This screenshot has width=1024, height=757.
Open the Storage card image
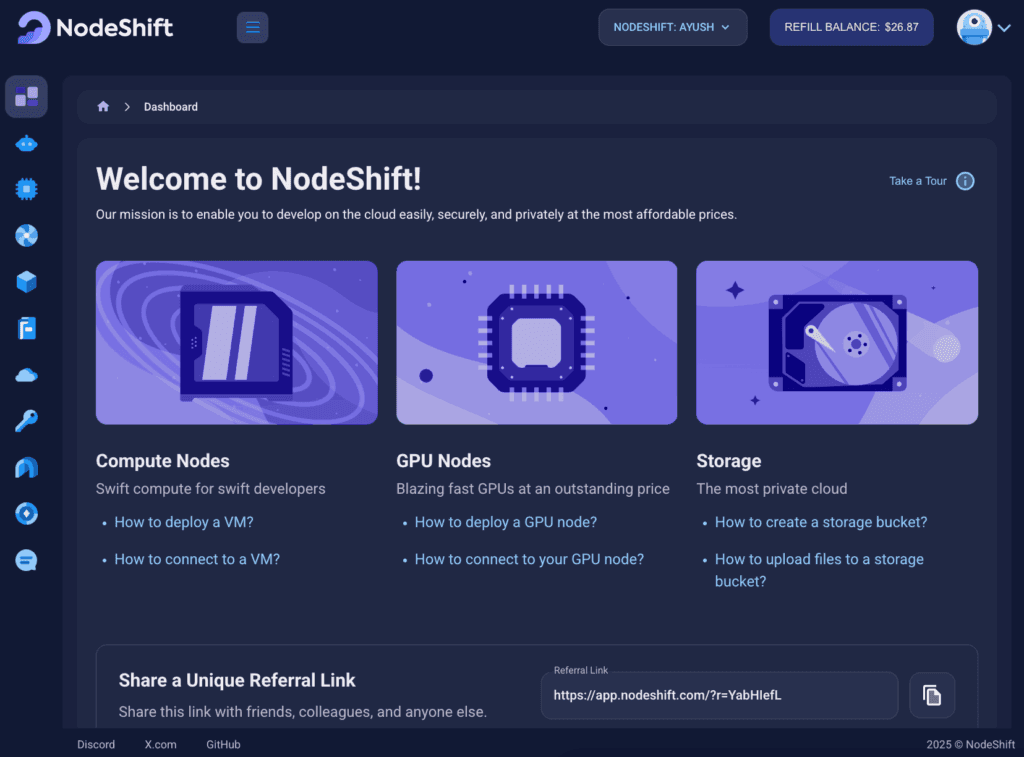[837, 342]
